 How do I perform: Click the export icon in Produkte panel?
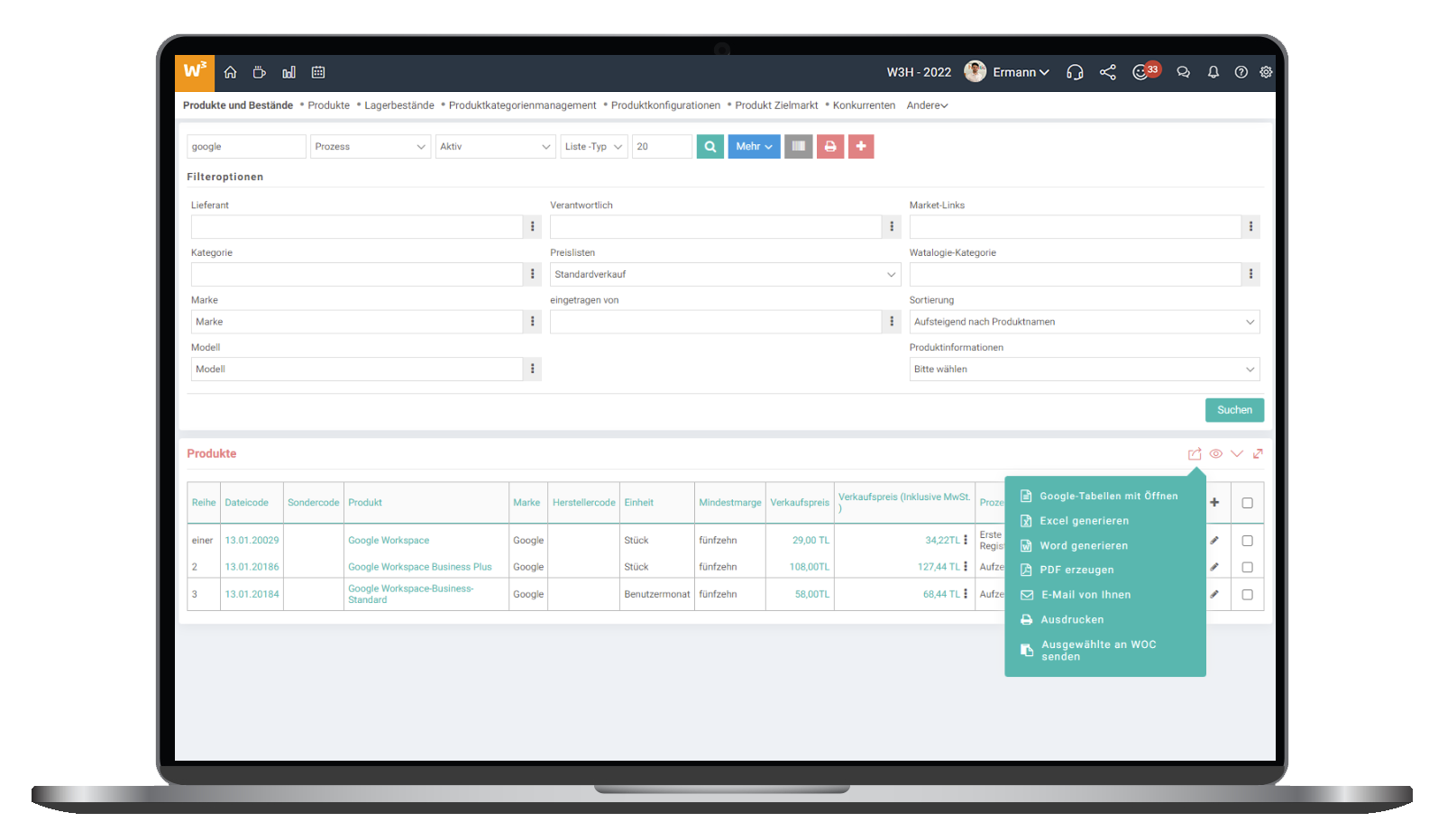pos(1195,453)
